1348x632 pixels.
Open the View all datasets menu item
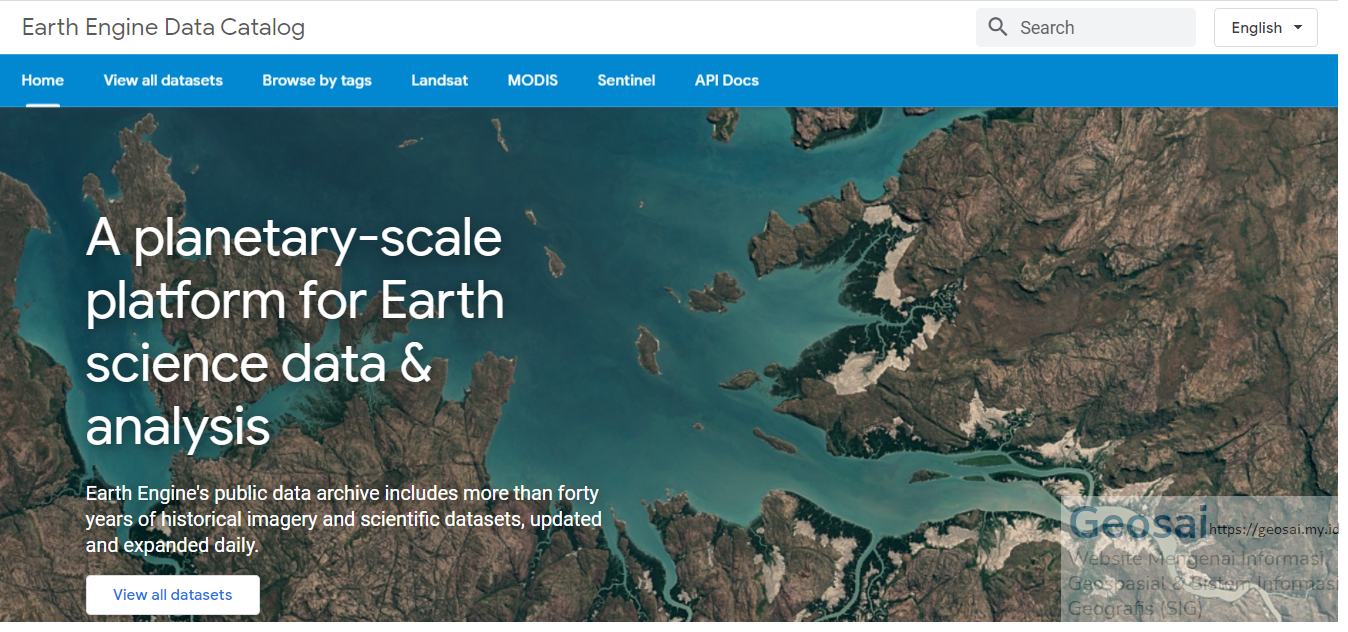tap(163, 80)
